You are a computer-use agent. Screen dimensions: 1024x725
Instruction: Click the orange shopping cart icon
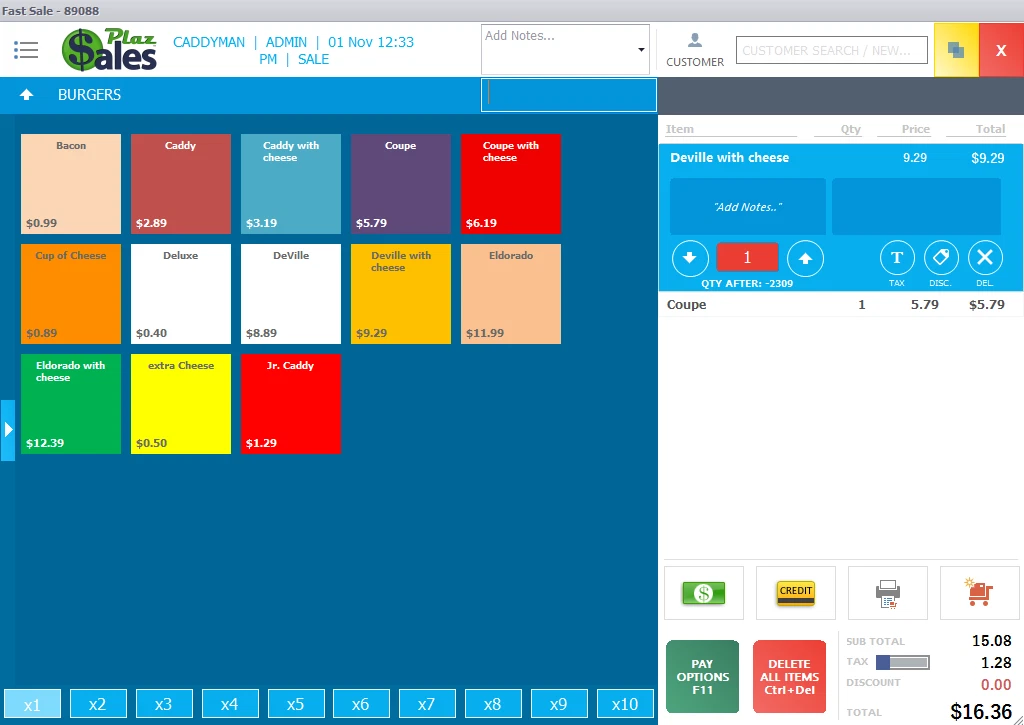(x=980, y=593)
